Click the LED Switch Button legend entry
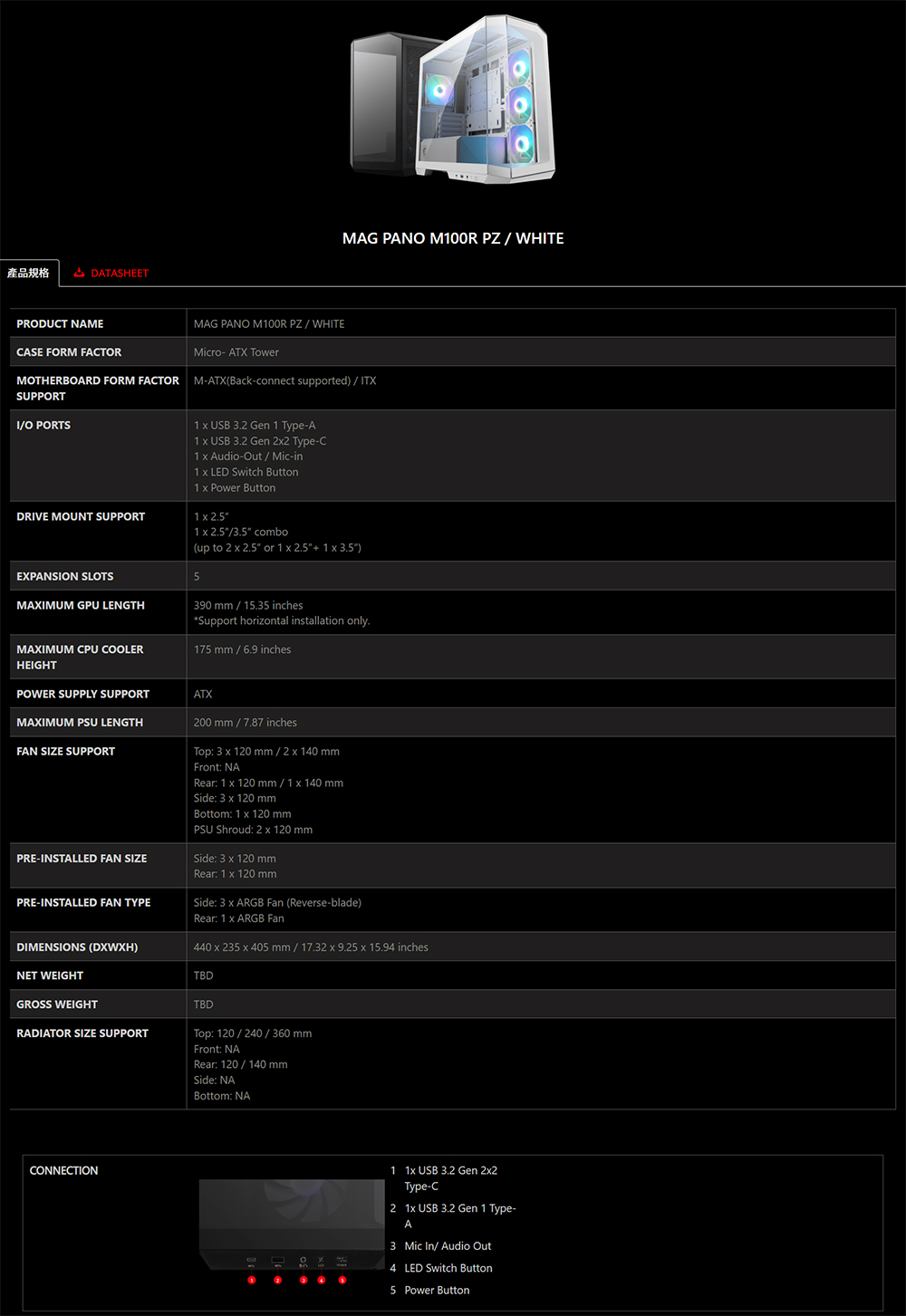Screen dimensions: 906x1316 [448, 1268]
